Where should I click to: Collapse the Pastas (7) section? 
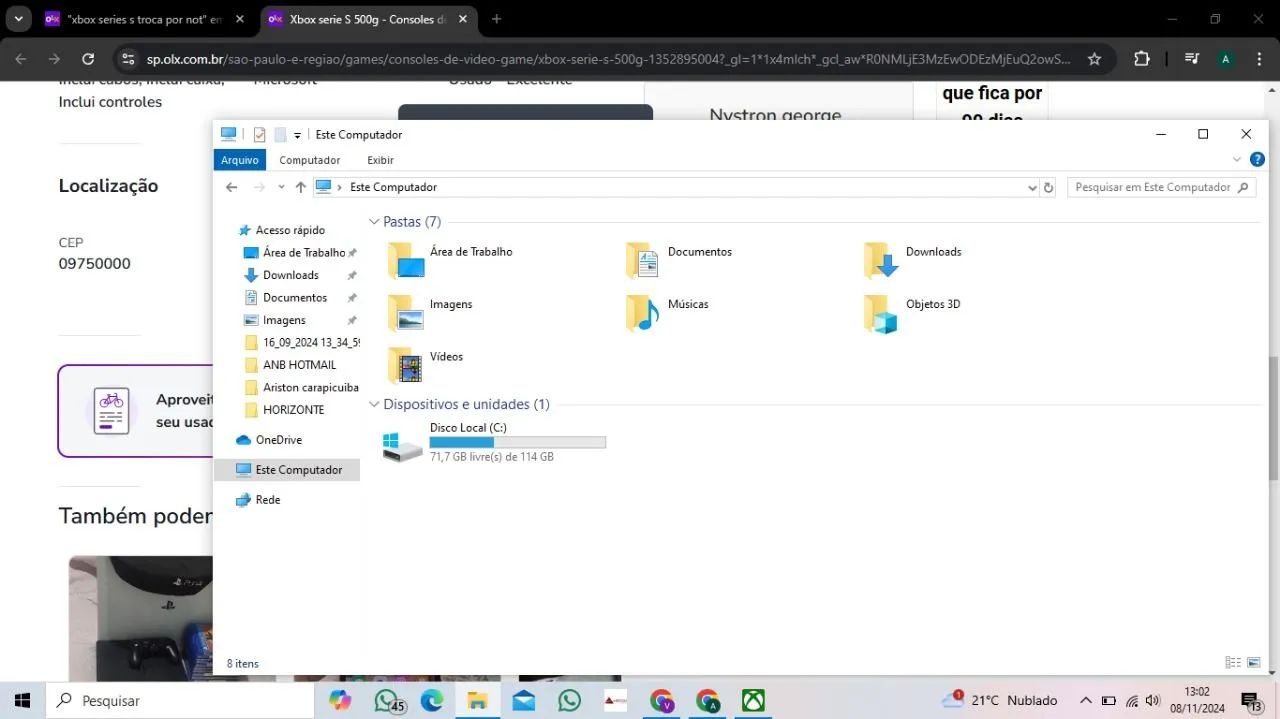tap(374, 221)
